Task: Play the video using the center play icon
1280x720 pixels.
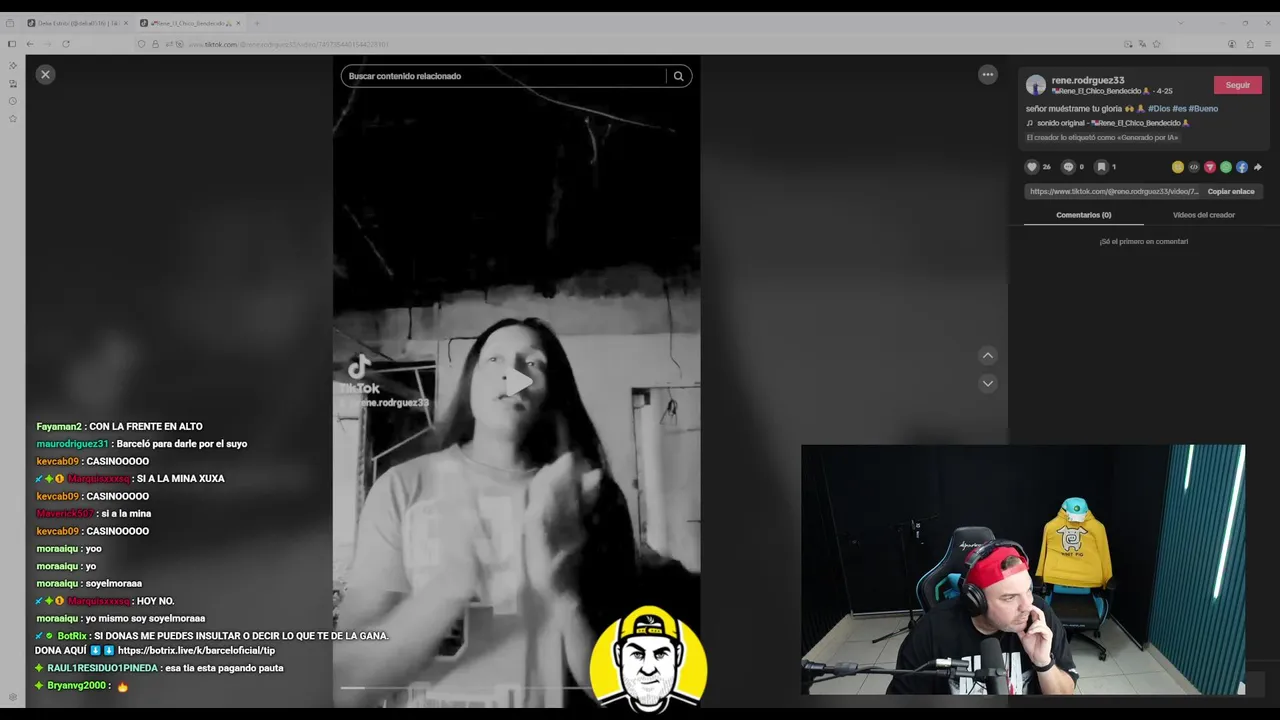Action: [517, 382]
